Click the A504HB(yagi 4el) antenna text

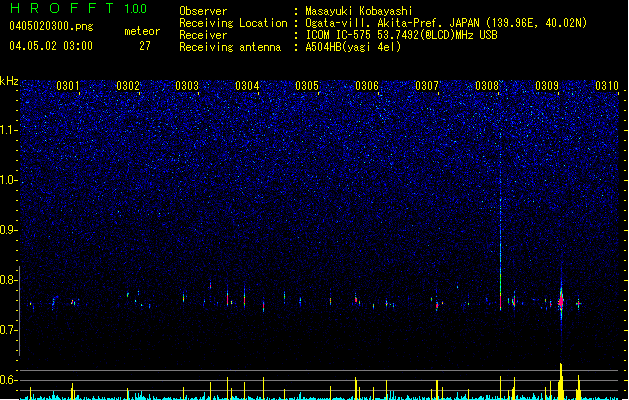pyautogui.click(x=353, y=47)
